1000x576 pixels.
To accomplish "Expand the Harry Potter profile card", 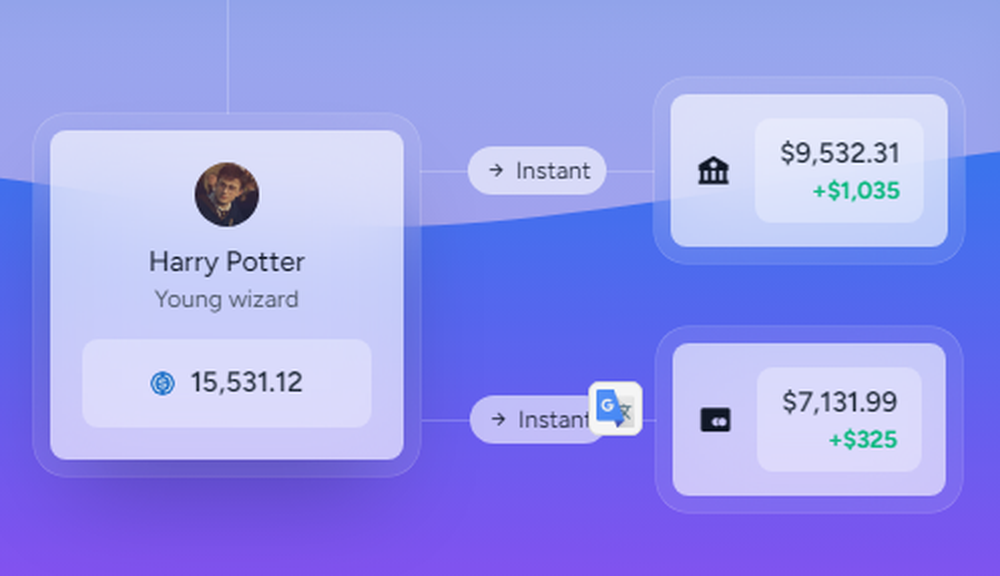I will [x=227, y=295].
